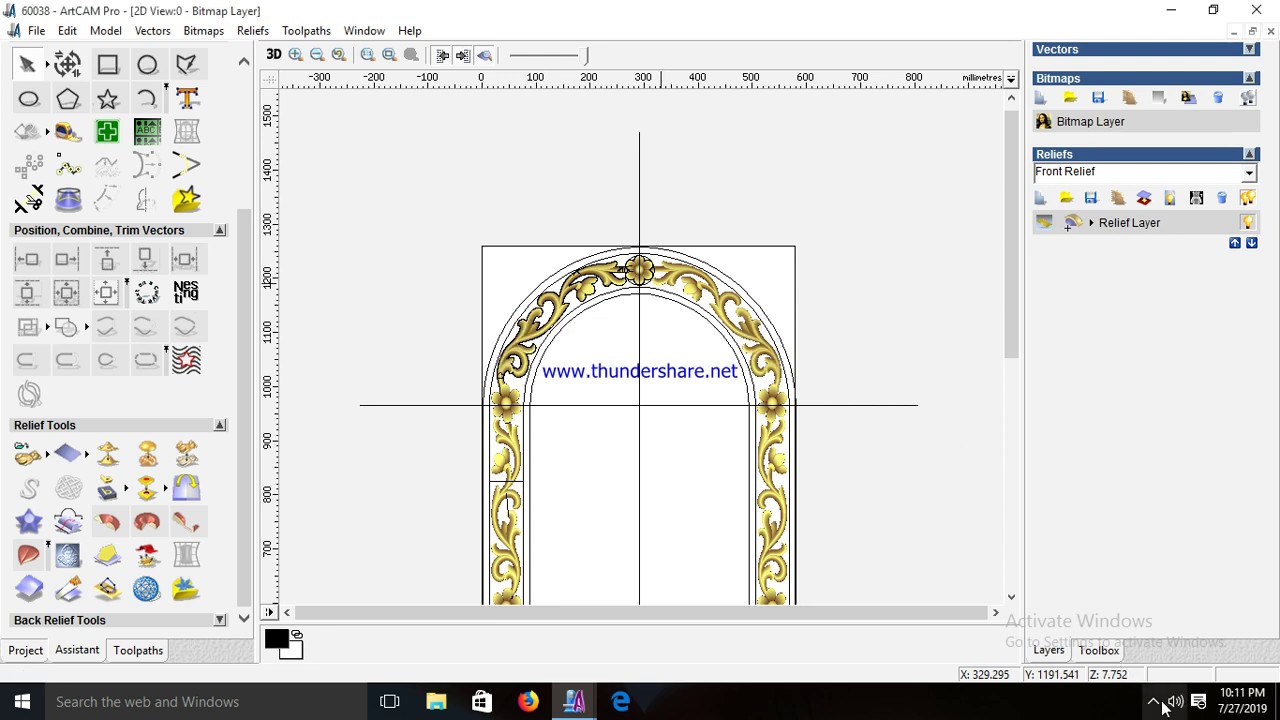Delete bitmap layer using the trash icon
The width and height of the screenshot is (1280, 720).
tap(1218, 98)
